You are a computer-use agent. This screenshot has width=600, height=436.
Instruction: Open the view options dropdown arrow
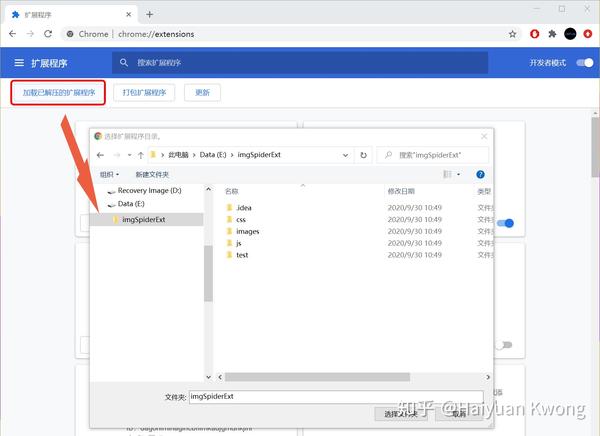pos(458,175)
